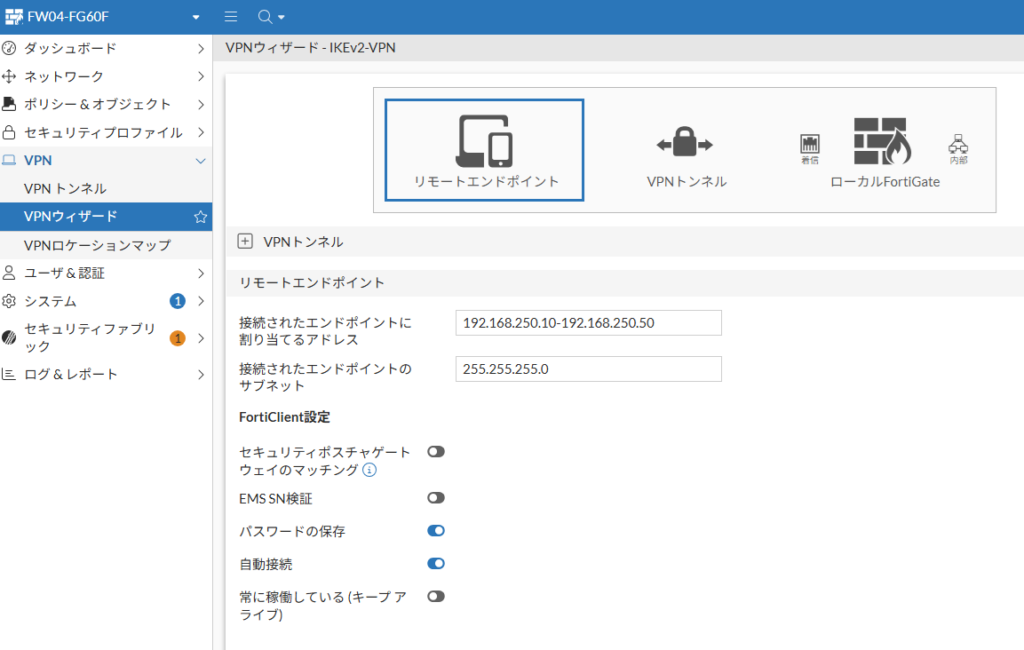
Task: Click the subnet 255.255.255.0 input field
Action: [x=588, y=369]
